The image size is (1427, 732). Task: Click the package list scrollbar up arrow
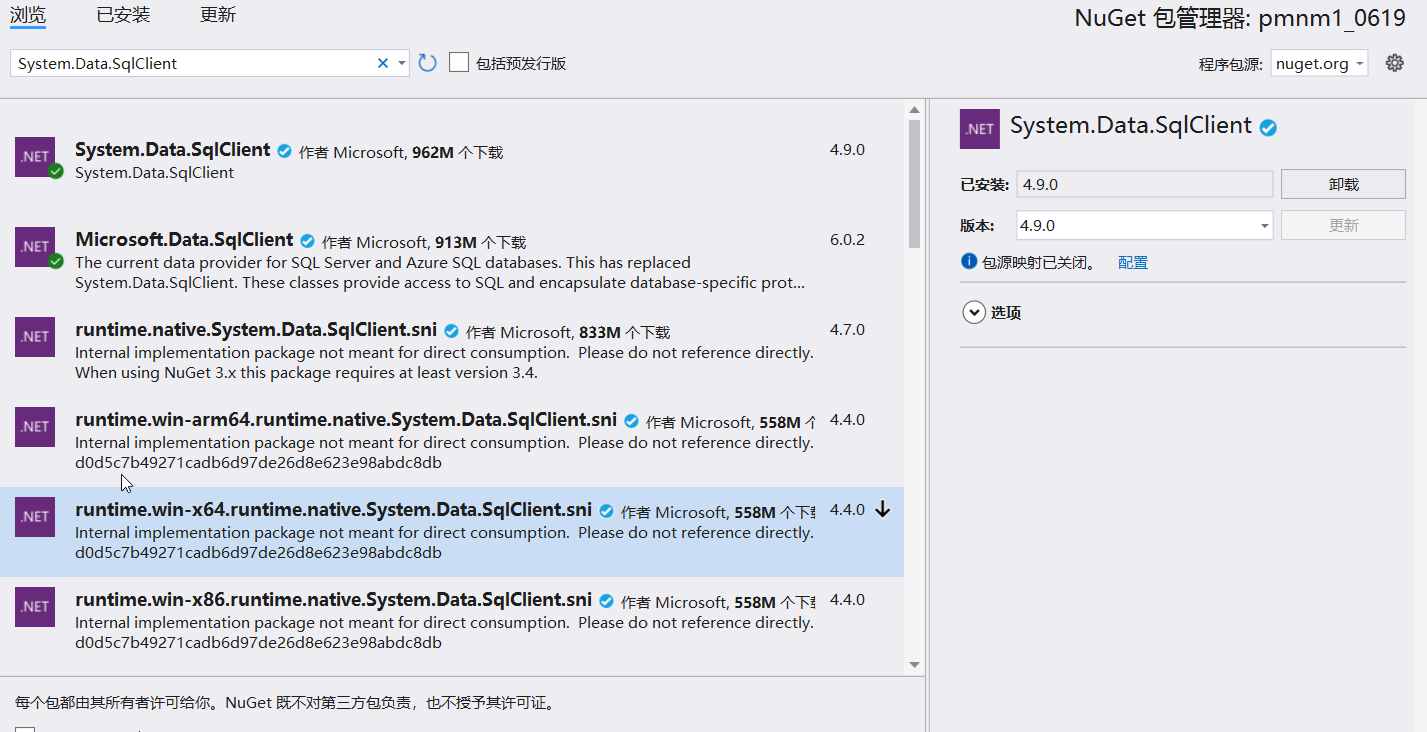click(914, 108)
